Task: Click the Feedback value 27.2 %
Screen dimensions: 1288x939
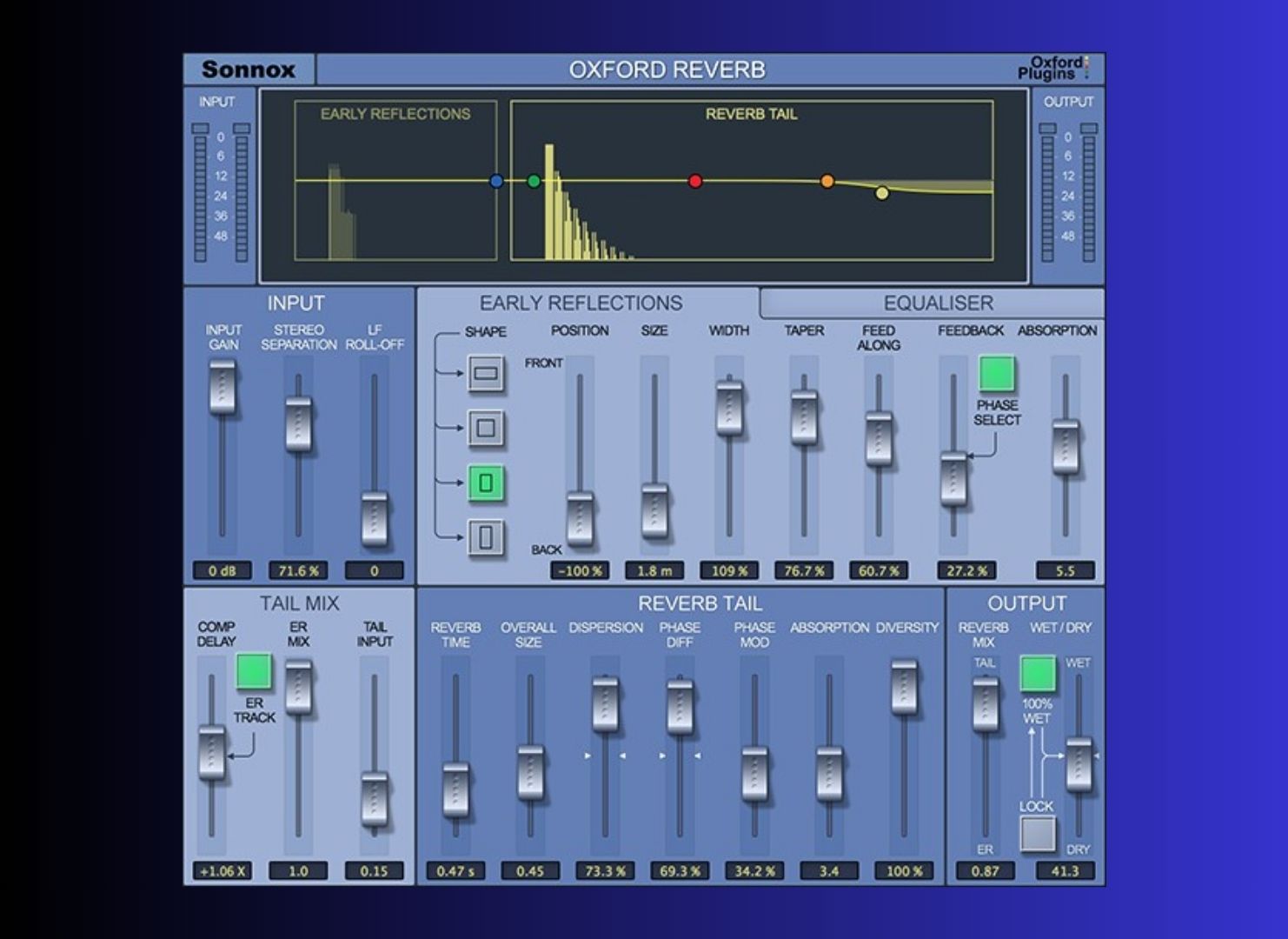Action: coord(966,571)
